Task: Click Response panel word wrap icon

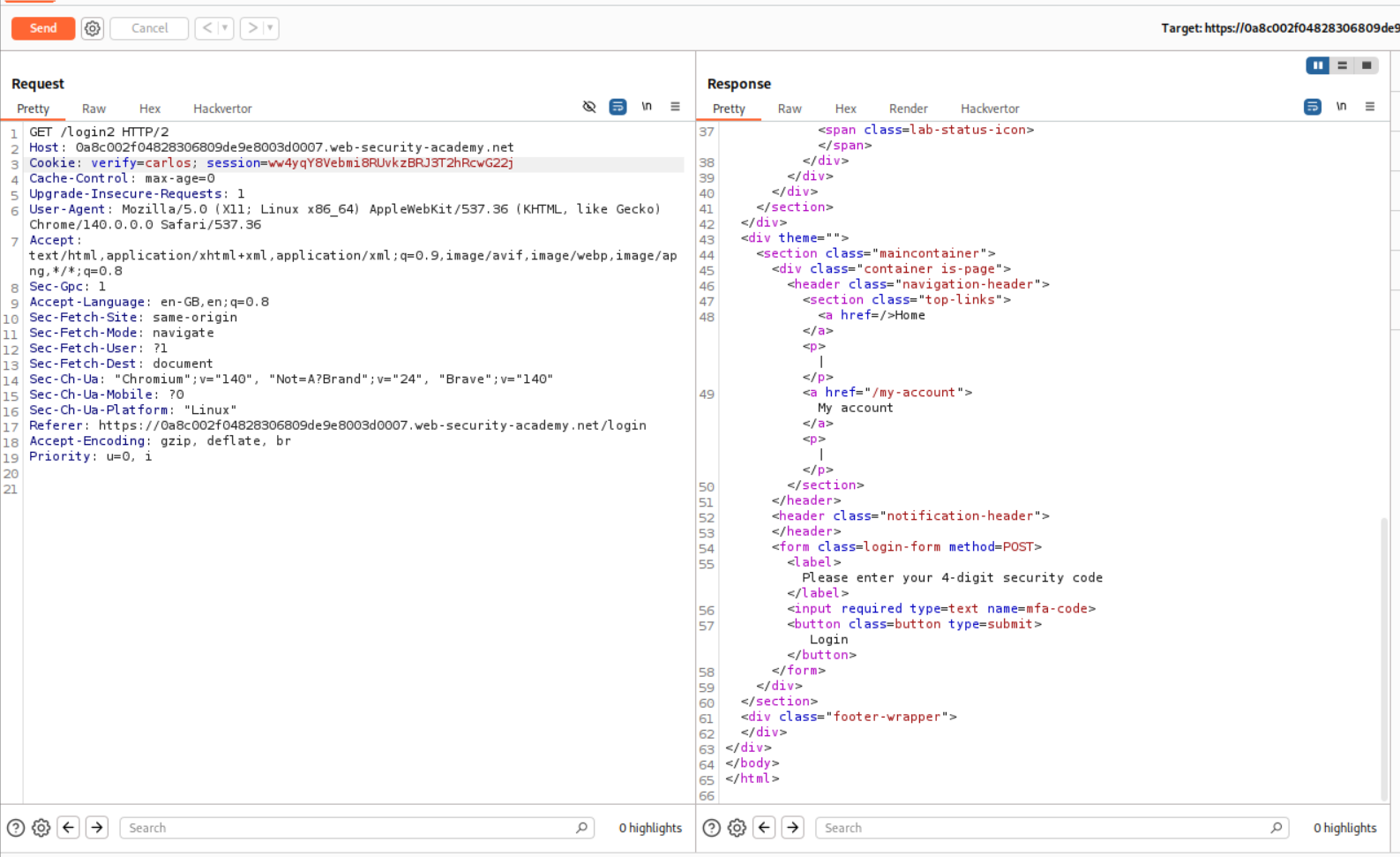Action: pos(1312,107)
